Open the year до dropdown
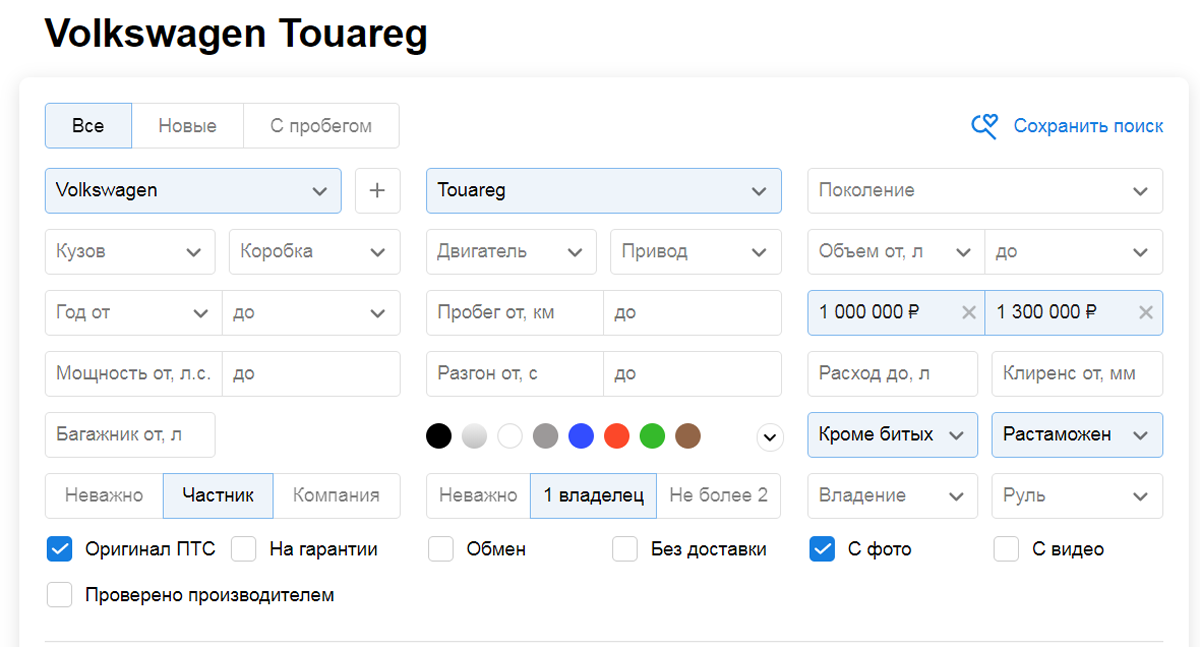This screenshot has width=1200, height=647. (311, 312)
